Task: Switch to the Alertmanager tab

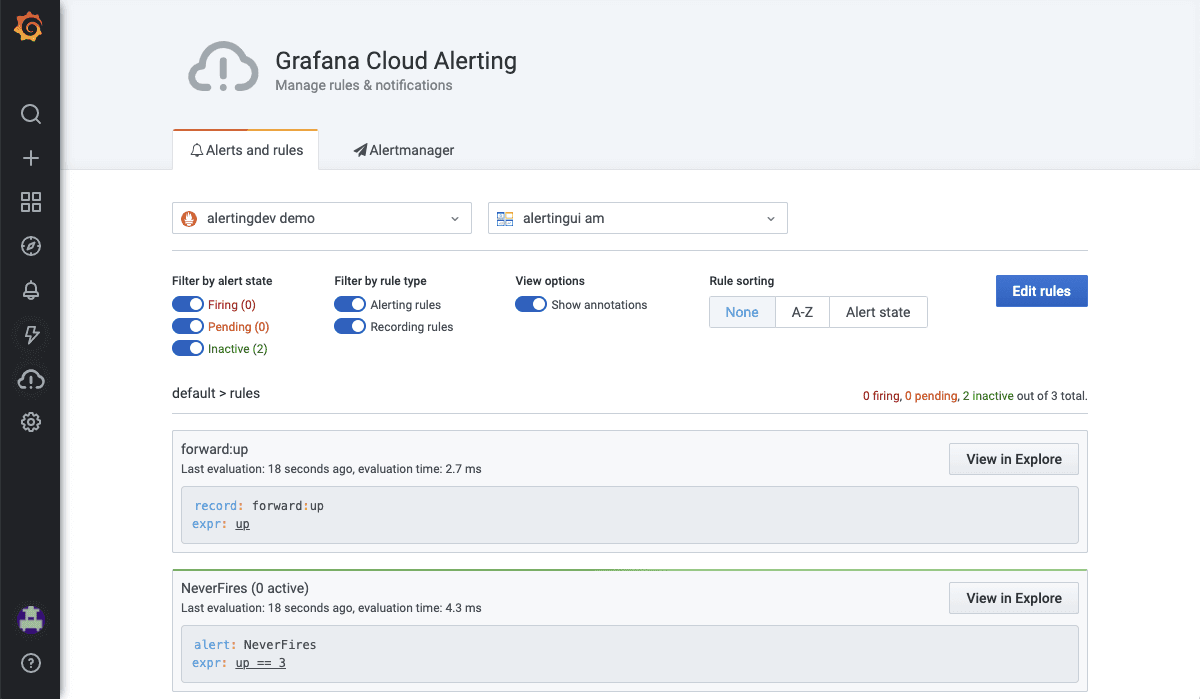Action: [404, 150]
